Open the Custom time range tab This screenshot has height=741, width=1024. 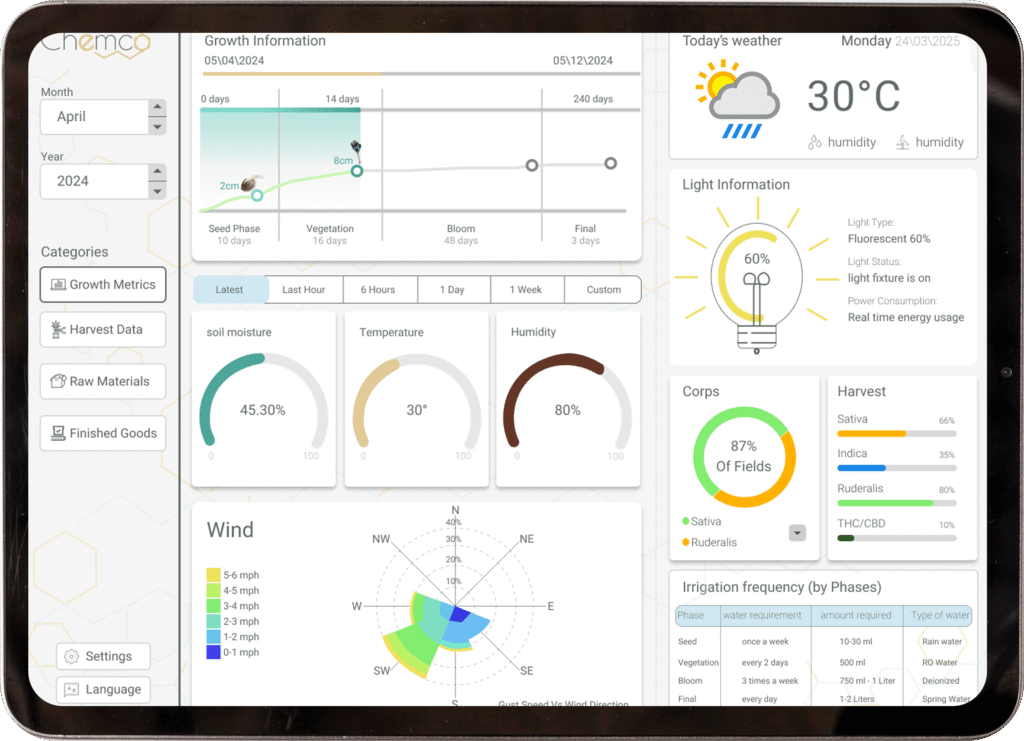[603, 290]
